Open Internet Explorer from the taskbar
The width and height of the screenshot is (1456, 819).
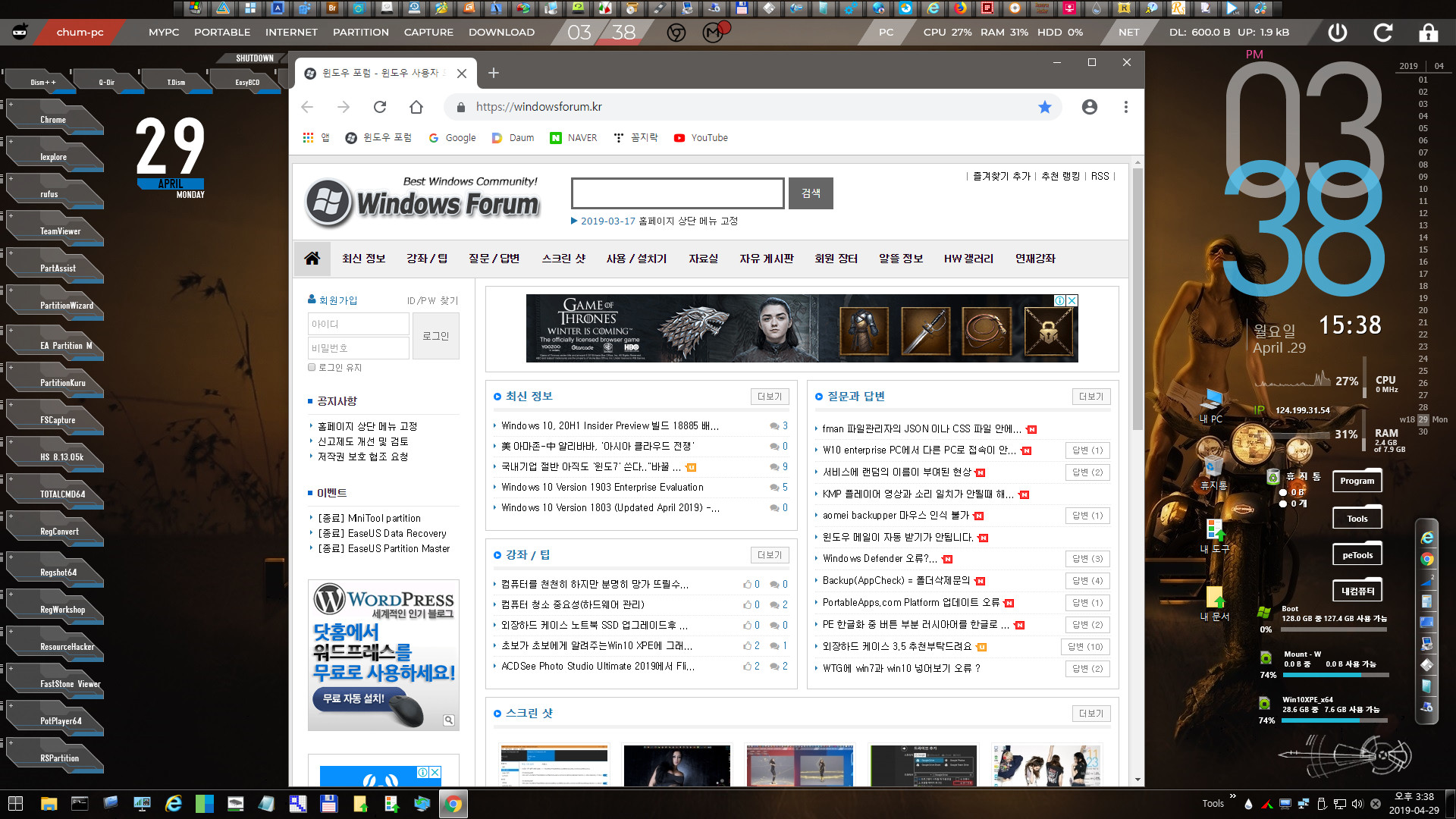[174, 804]
